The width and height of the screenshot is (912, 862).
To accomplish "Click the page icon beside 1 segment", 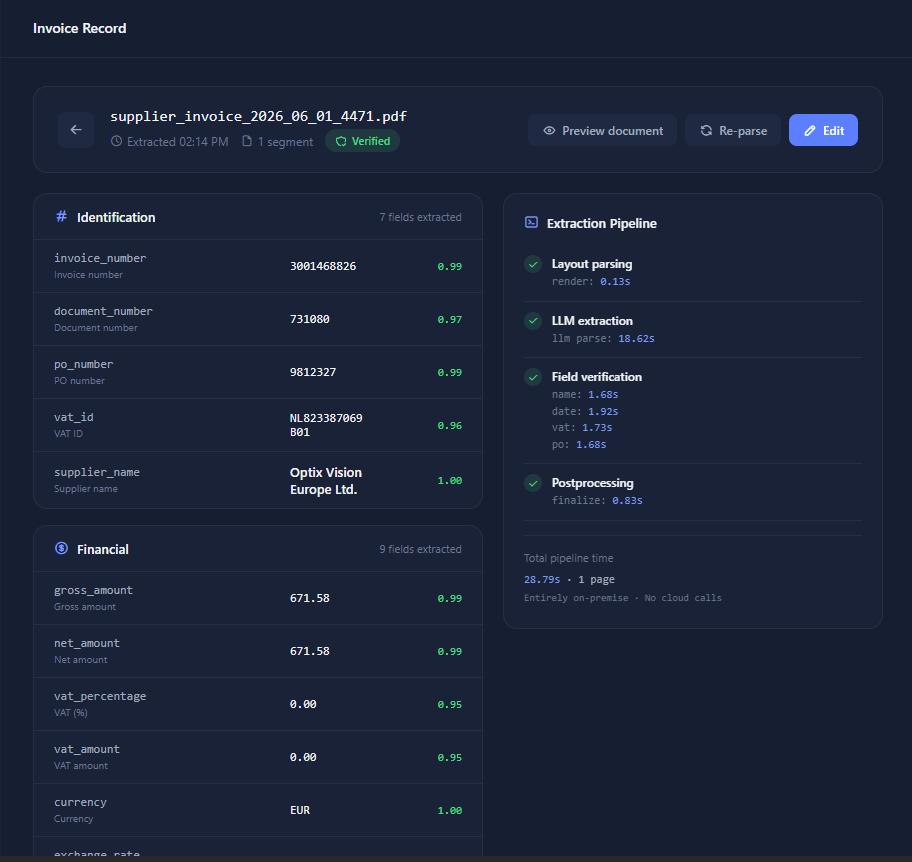I will click(247, 141).
